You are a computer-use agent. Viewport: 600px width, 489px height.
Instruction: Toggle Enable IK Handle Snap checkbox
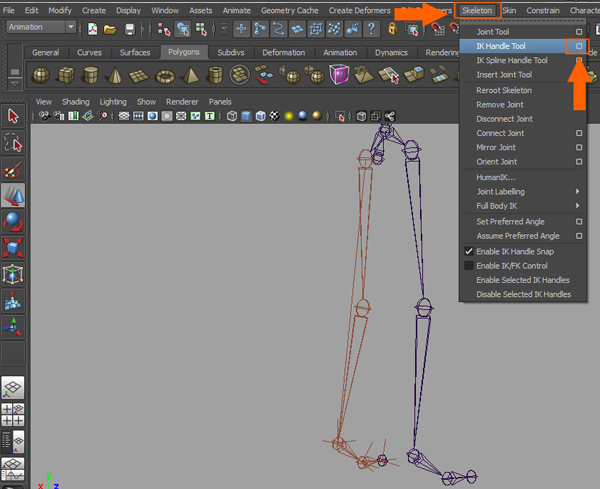(x=469, y=251)
